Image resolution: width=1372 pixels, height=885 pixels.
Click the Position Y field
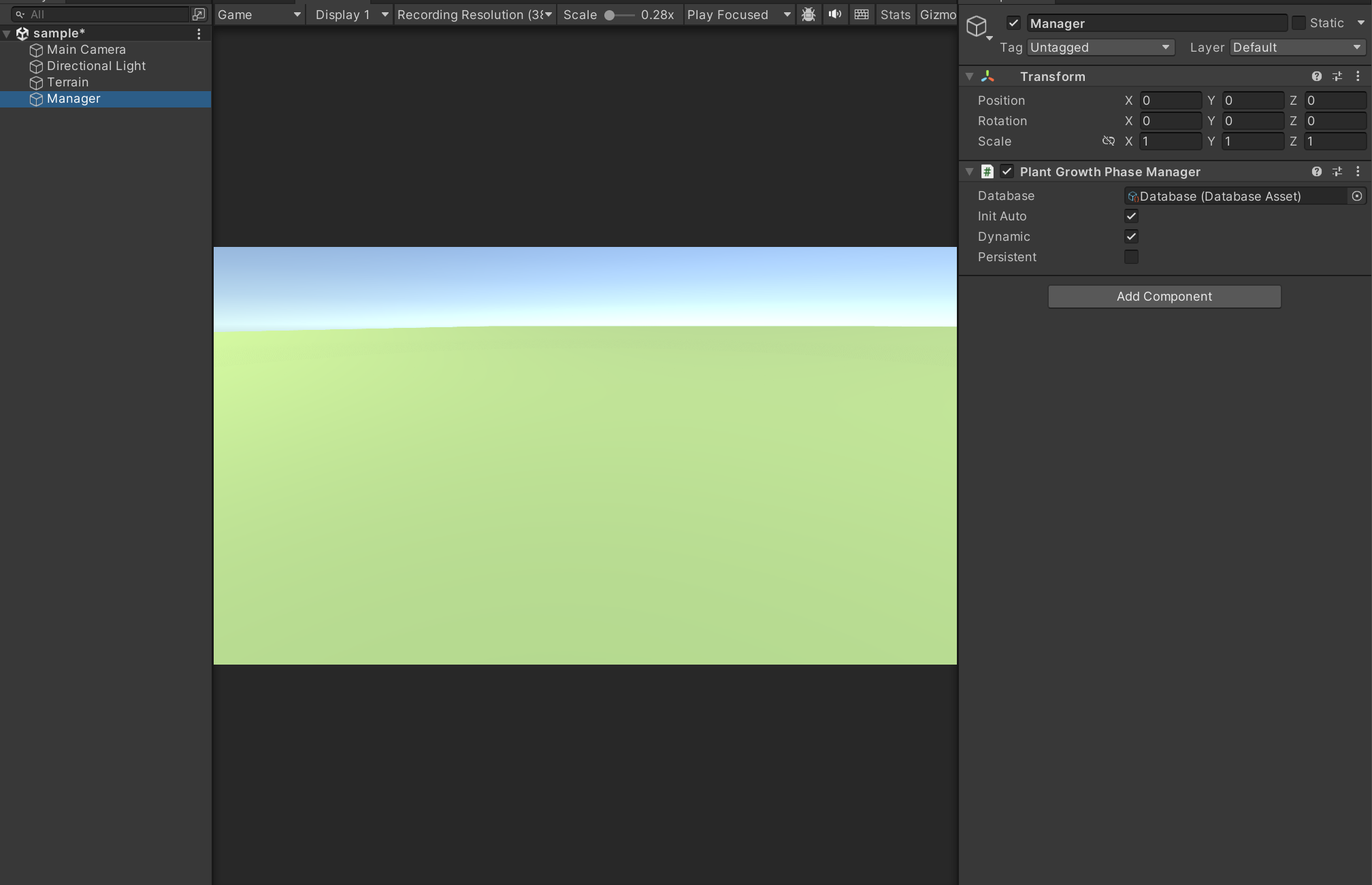click(1254, 101)
